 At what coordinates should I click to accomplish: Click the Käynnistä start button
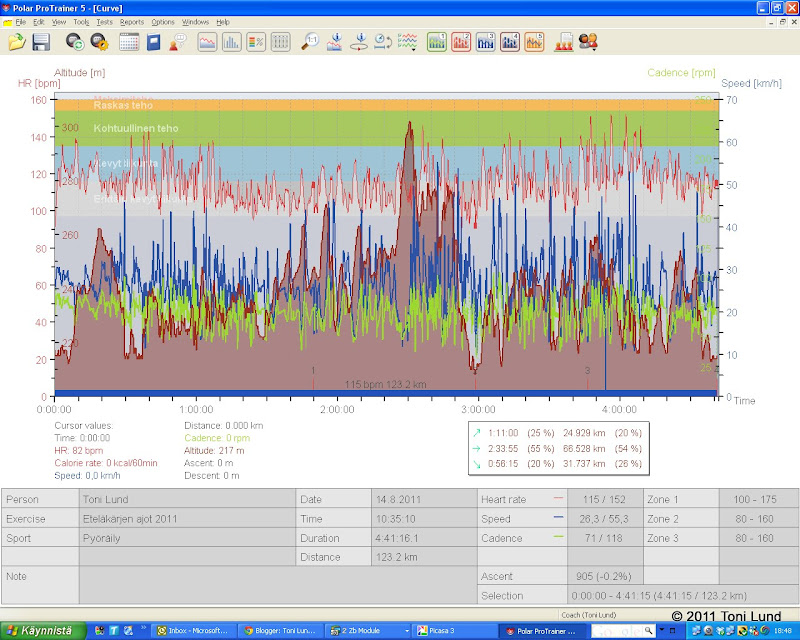click(x=40, y=631)
